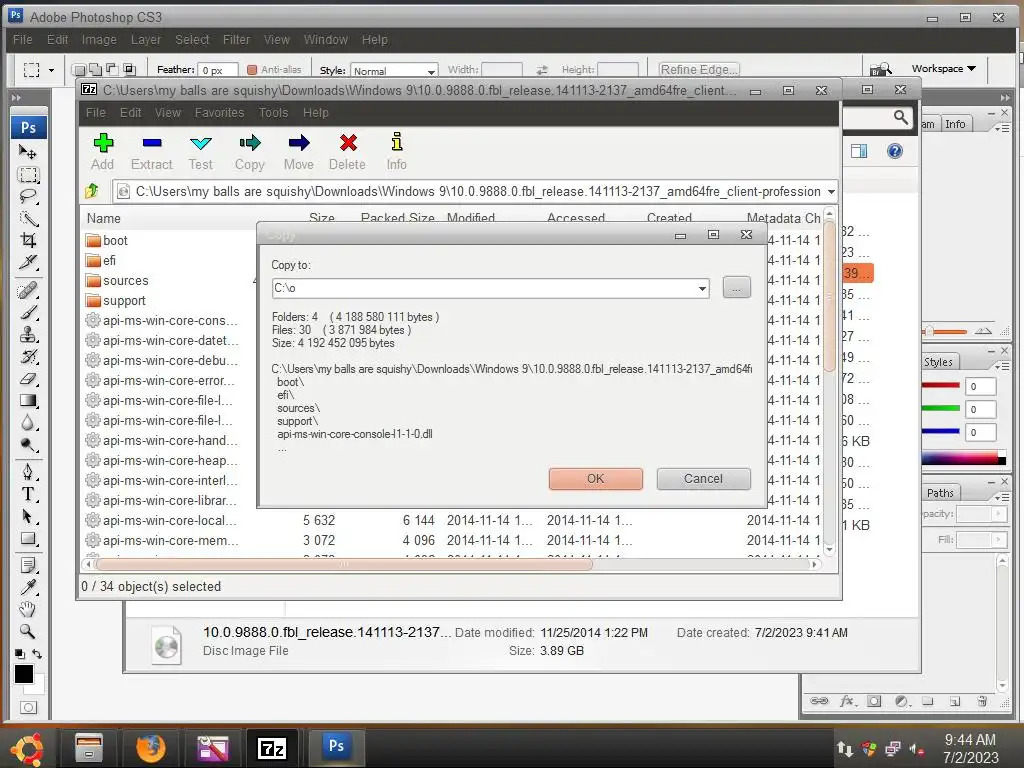Open the Workspace dropdown
Screen dimensions: 1024x768
coord(944,69)
